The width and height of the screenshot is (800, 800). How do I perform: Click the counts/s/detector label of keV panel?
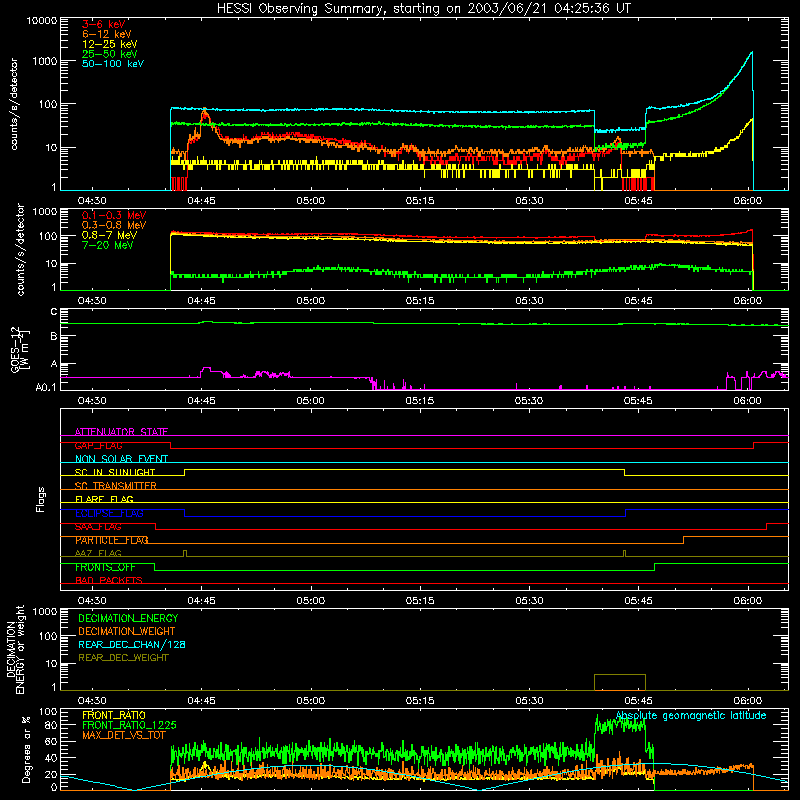(x=14, y=104)
